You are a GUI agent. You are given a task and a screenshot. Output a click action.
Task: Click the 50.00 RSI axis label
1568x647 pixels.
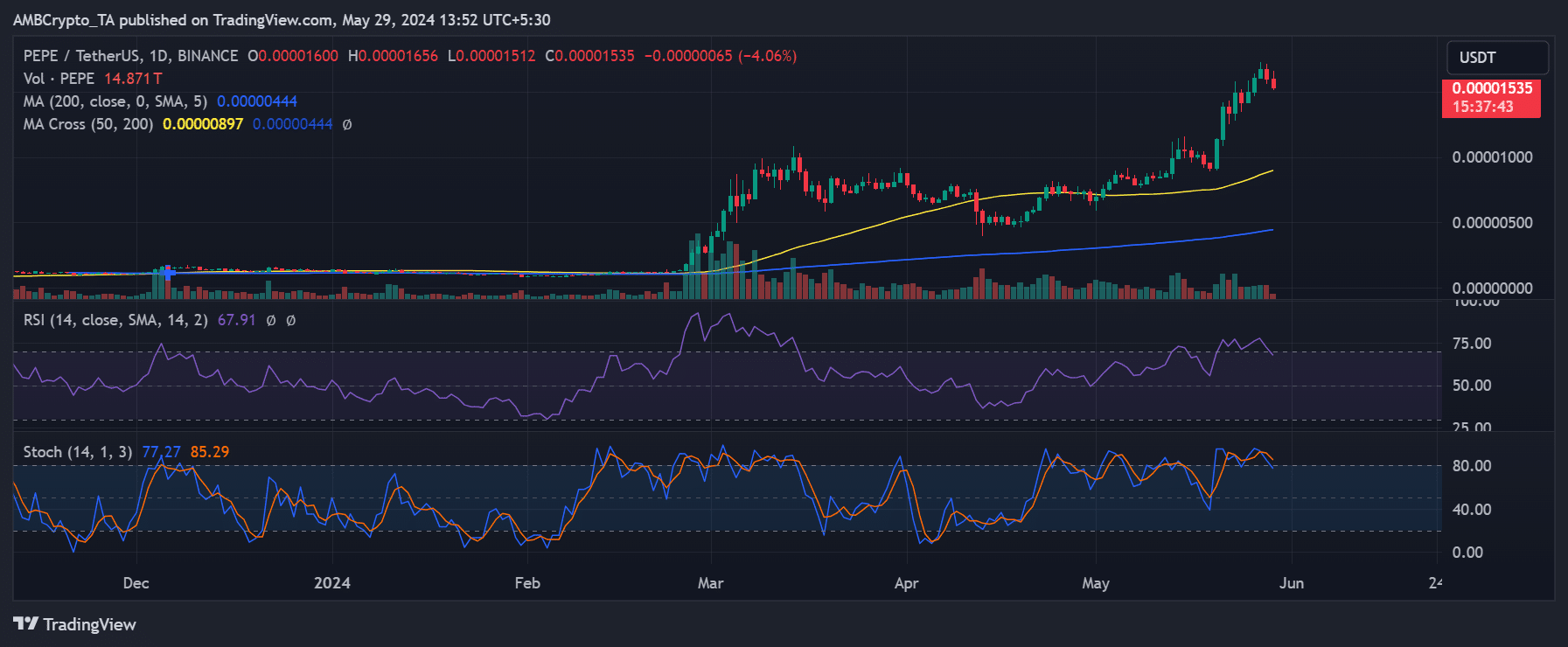pos(1472,386)
